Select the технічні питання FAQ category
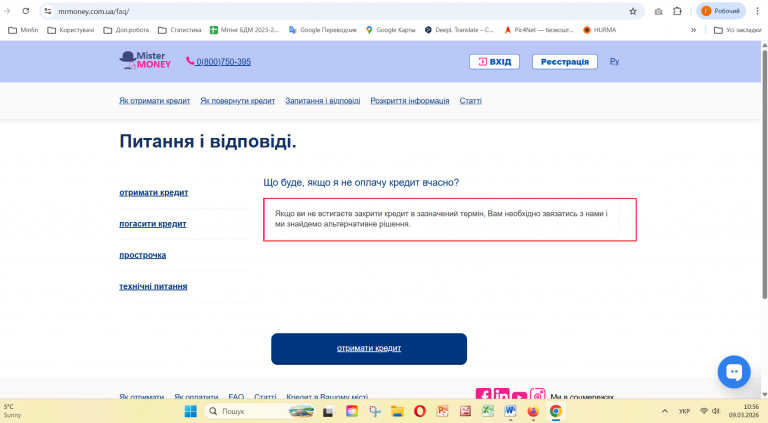 153,286
